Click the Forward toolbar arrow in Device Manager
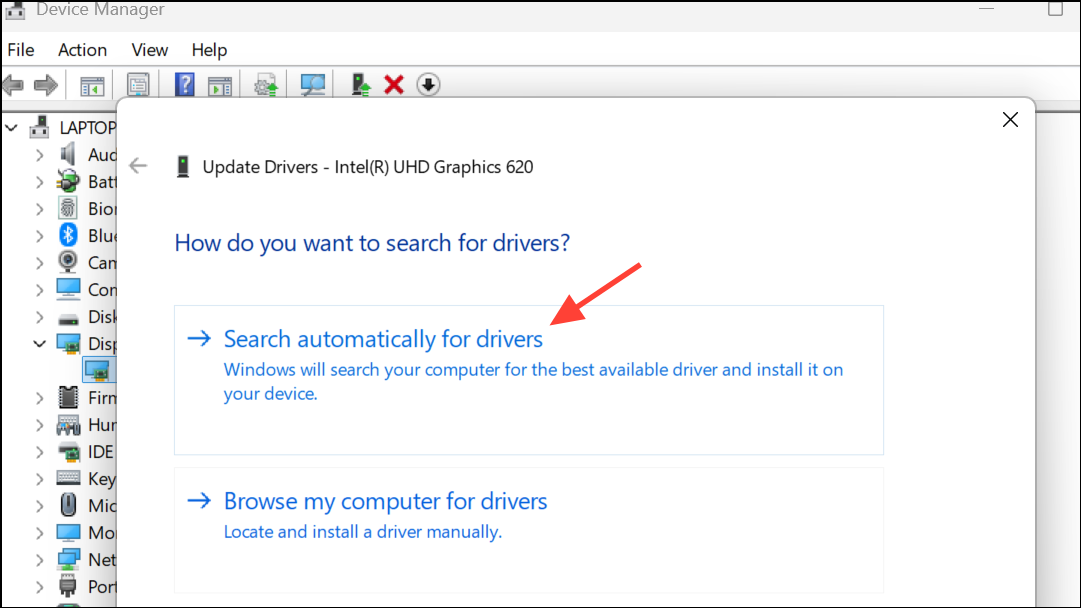The image size is (1081, 608). [46, 85]
